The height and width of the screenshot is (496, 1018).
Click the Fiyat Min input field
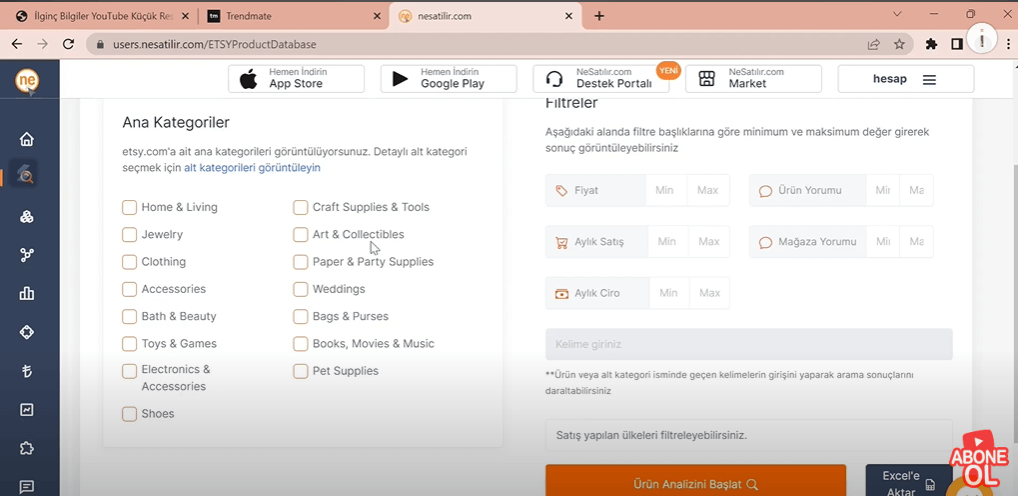[665, 190]
